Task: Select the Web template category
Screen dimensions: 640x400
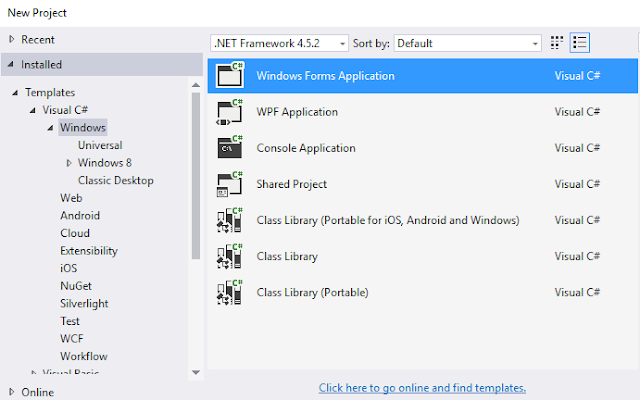Action: coord(71,198)
